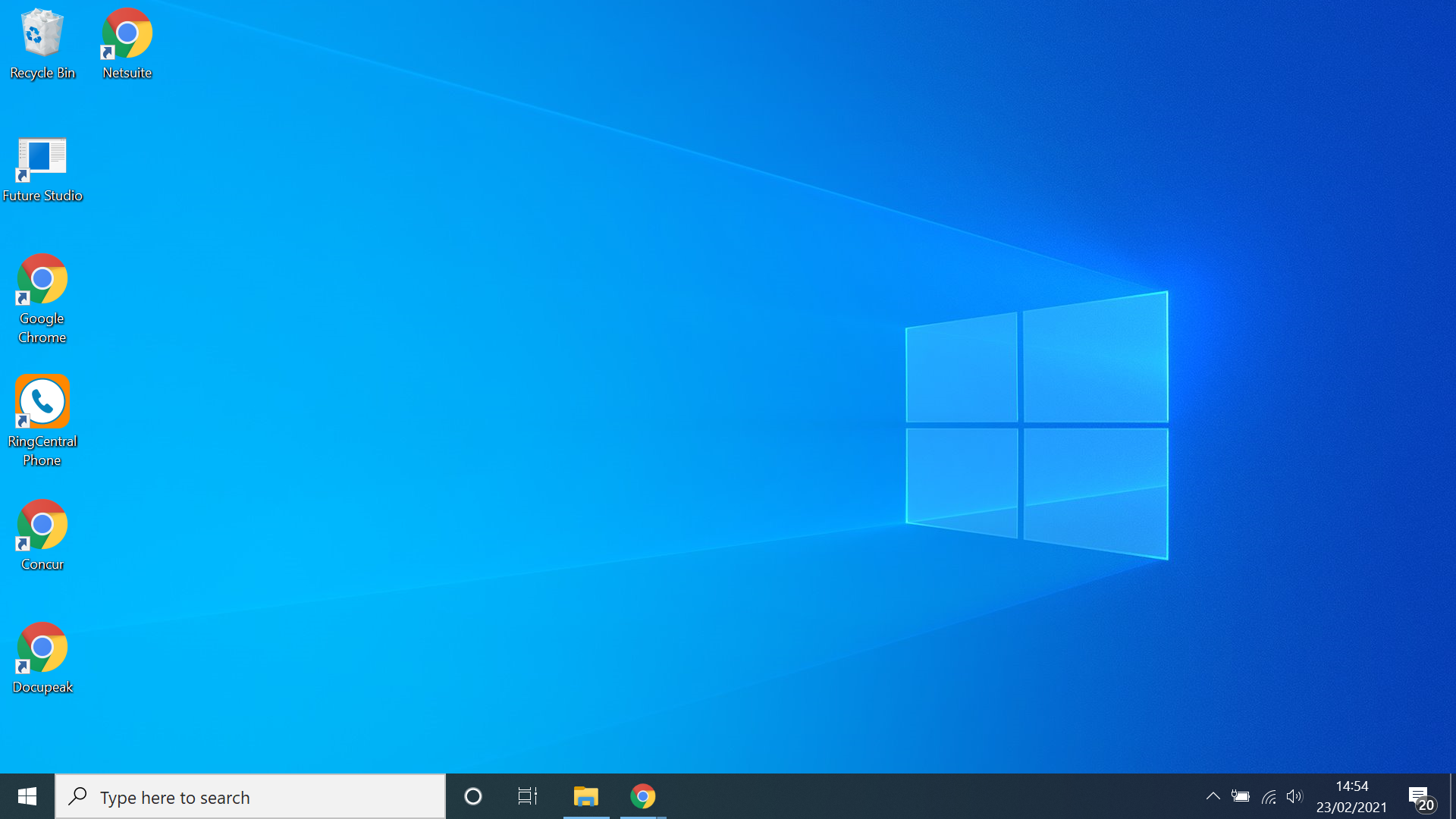Open File Explorer from the taskbar
This screenshot has width=1456, height=819.
point(585,796)
